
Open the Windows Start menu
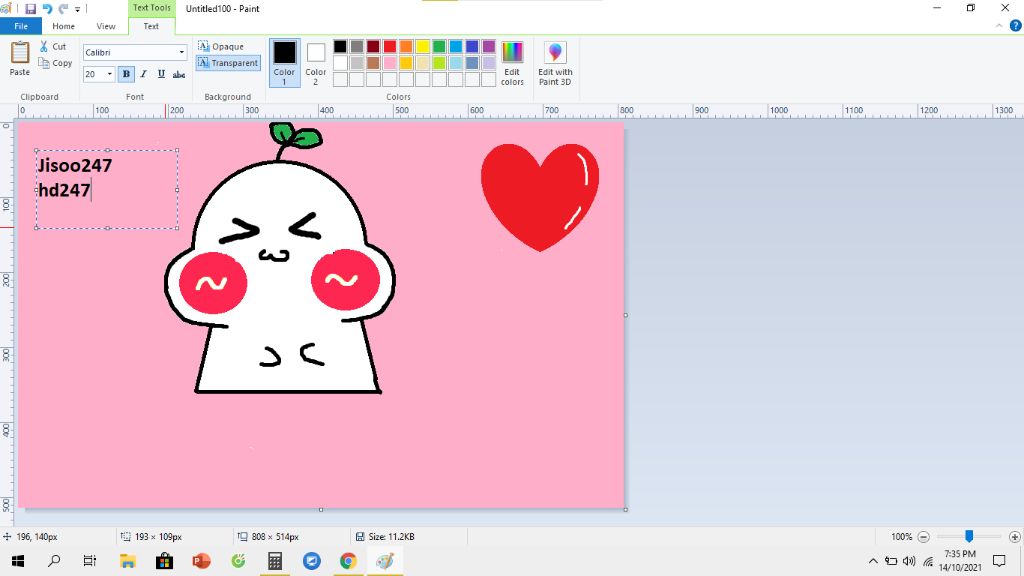point(18,561)
